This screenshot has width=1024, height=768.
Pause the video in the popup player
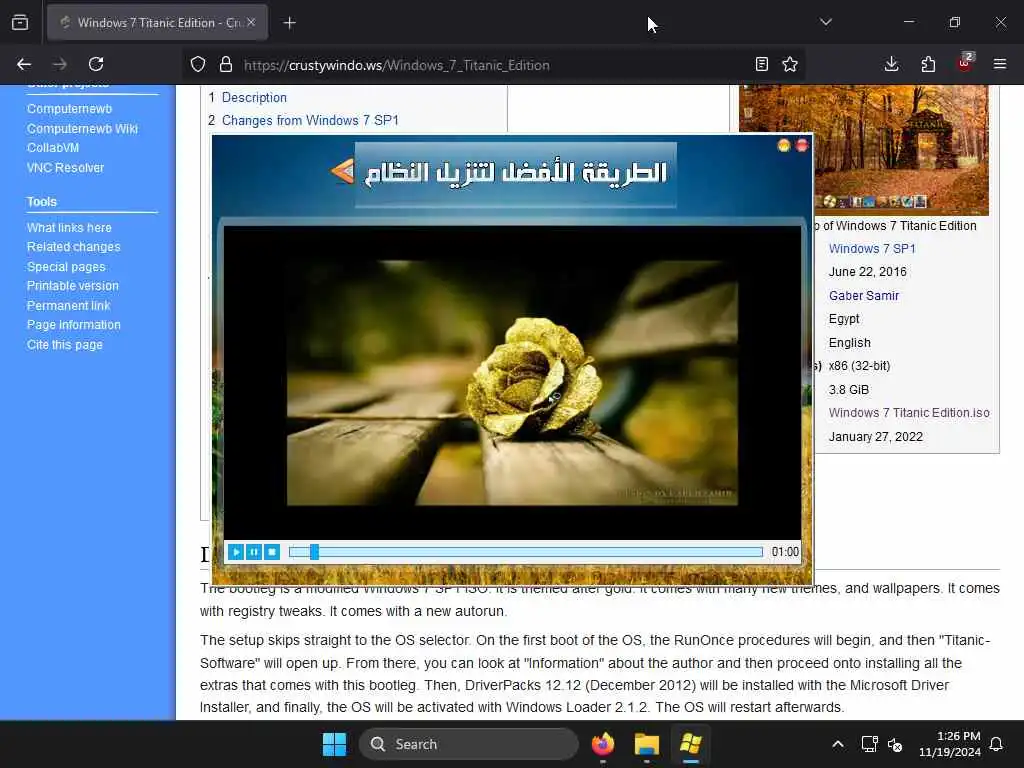pos(254,552)
